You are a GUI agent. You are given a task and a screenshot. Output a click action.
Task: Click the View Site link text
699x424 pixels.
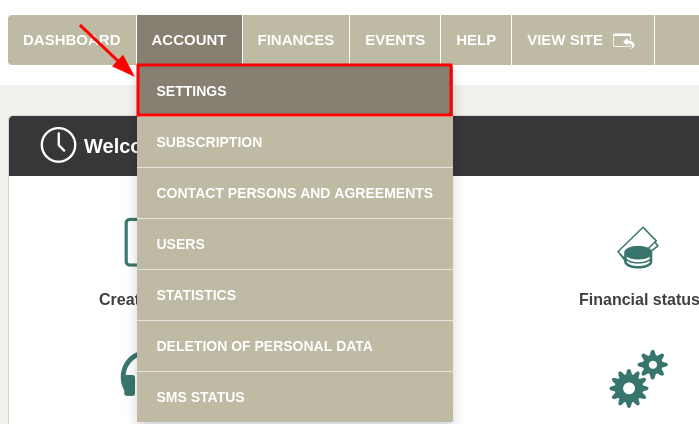pos(565,40)
